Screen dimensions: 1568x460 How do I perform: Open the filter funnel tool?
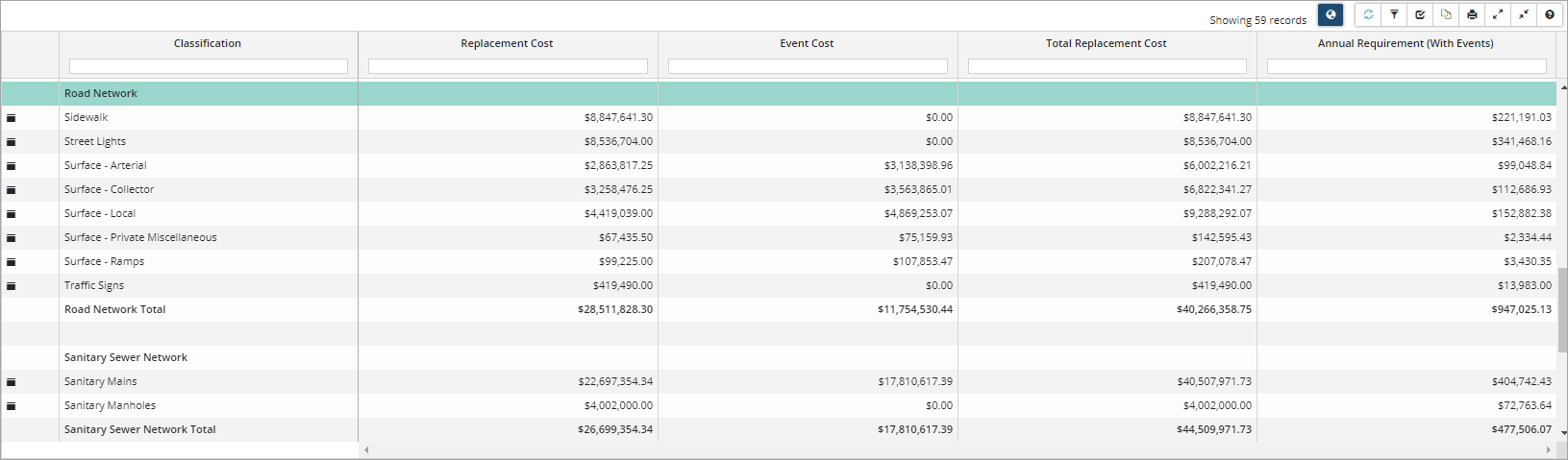pyautogui.click(x=1394, y=14)
